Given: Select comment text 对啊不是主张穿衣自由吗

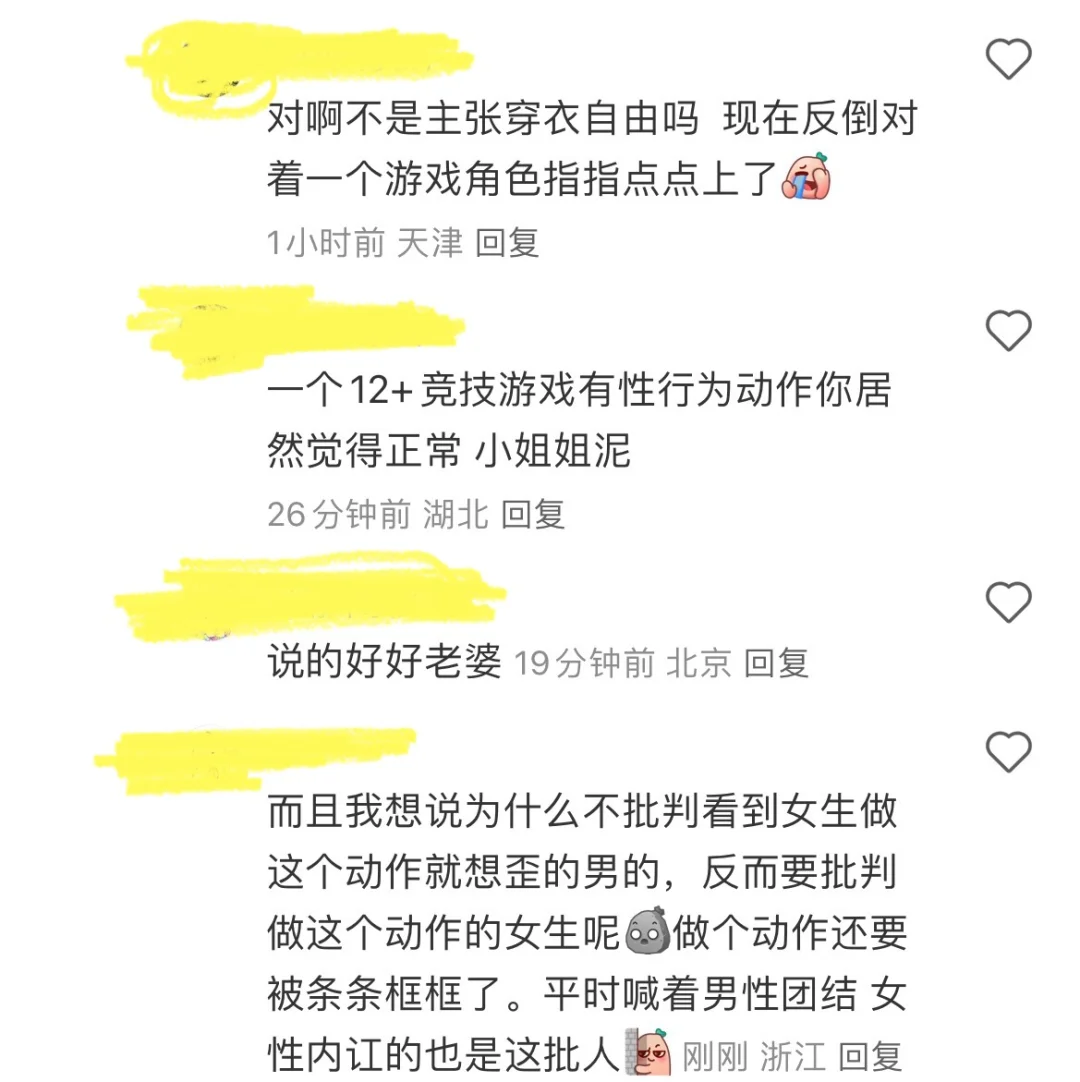Looking at the screenshot, I should pyautogui.click(x=483, y=118).
